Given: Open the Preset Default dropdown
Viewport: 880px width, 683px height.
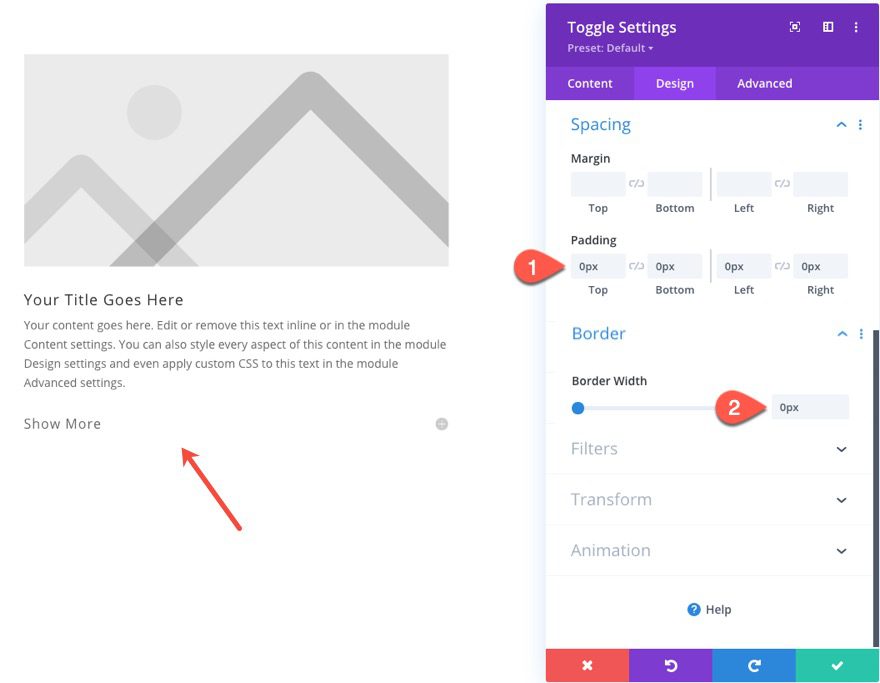Looking at the screenshot, I should tap(610, 47).
